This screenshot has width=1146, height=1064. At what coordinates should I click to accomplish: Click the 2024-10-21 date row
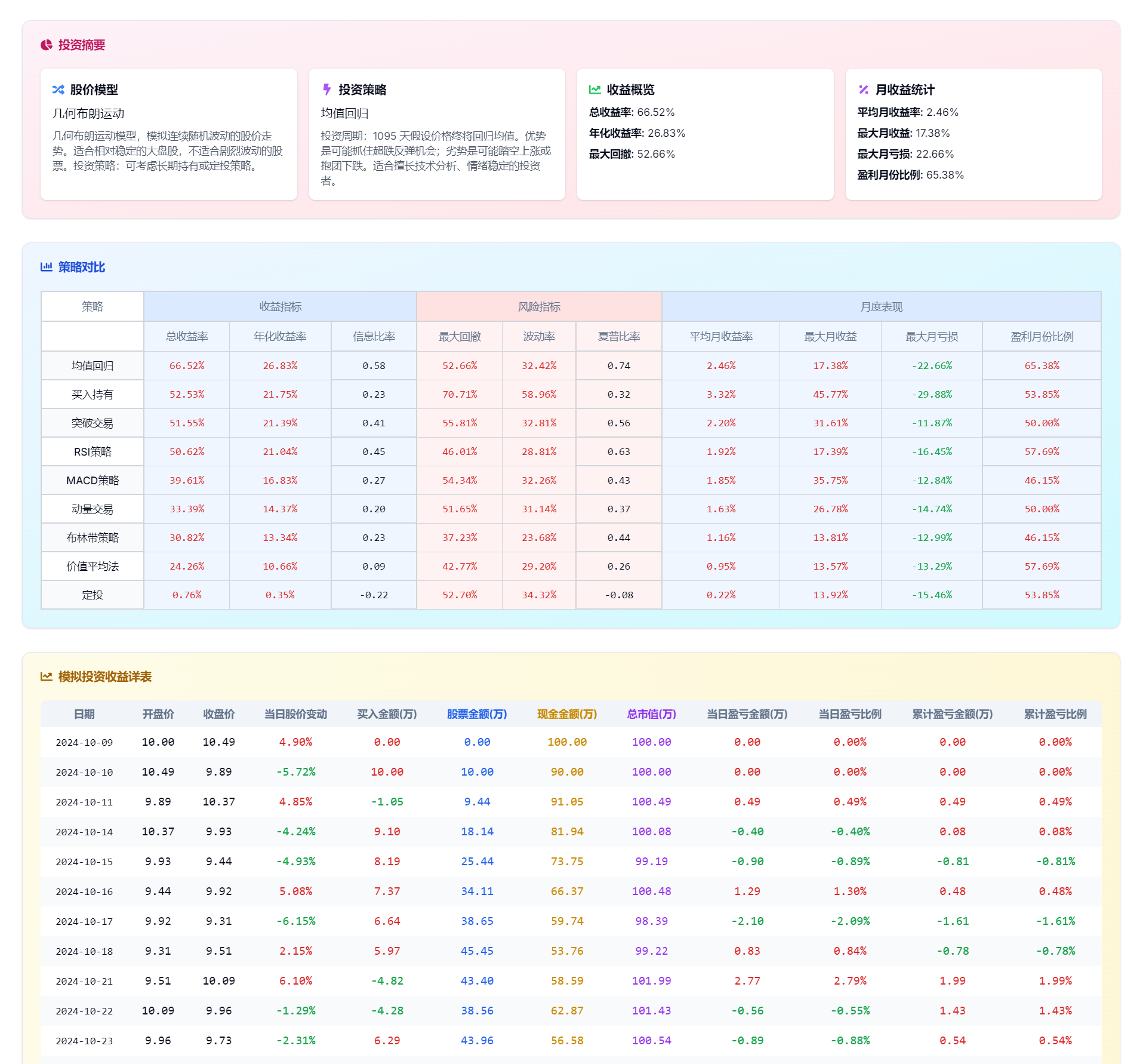coord(84,981)
